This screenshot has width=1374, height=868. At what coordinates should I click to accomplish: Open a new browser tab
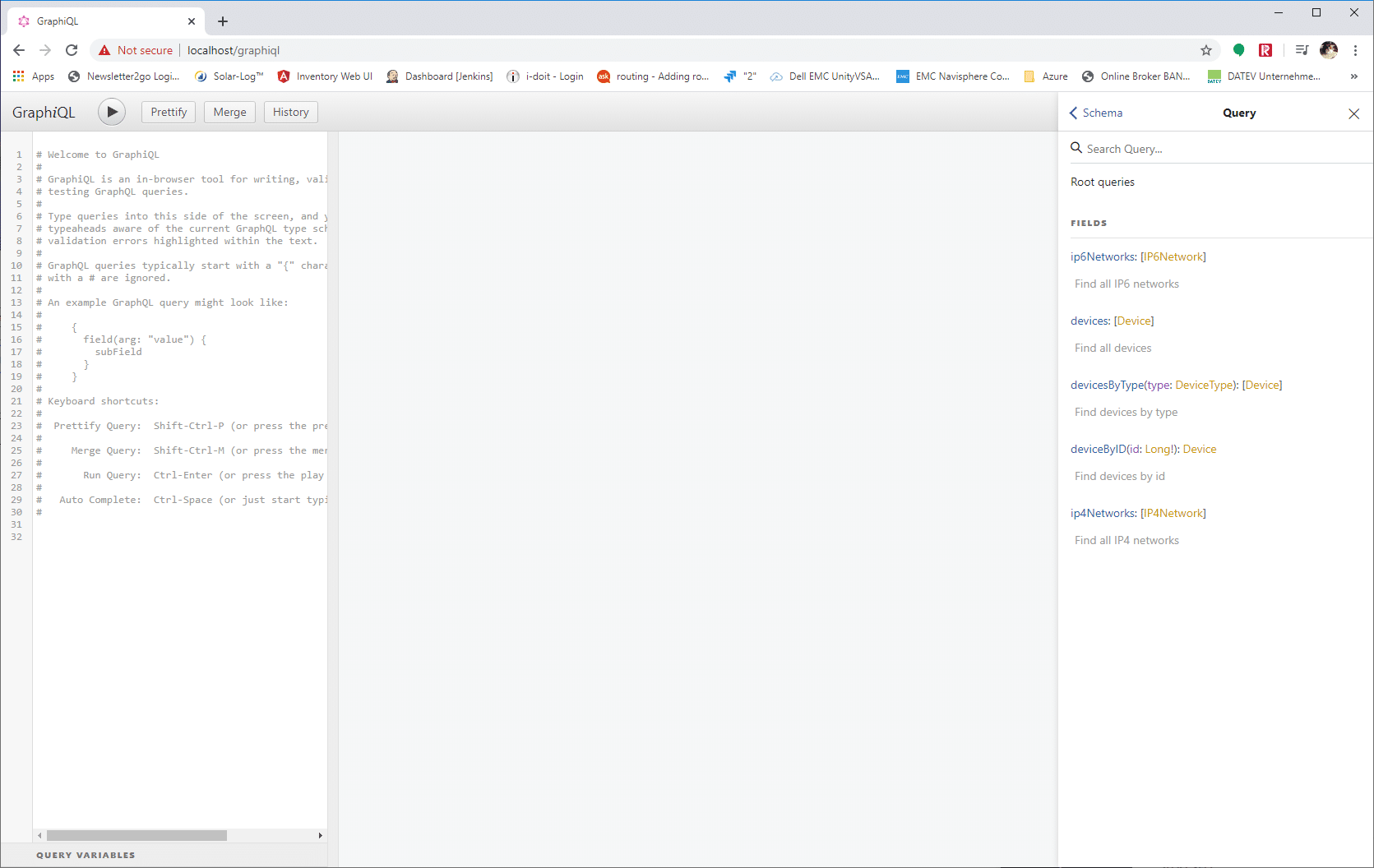coord(222,21)
